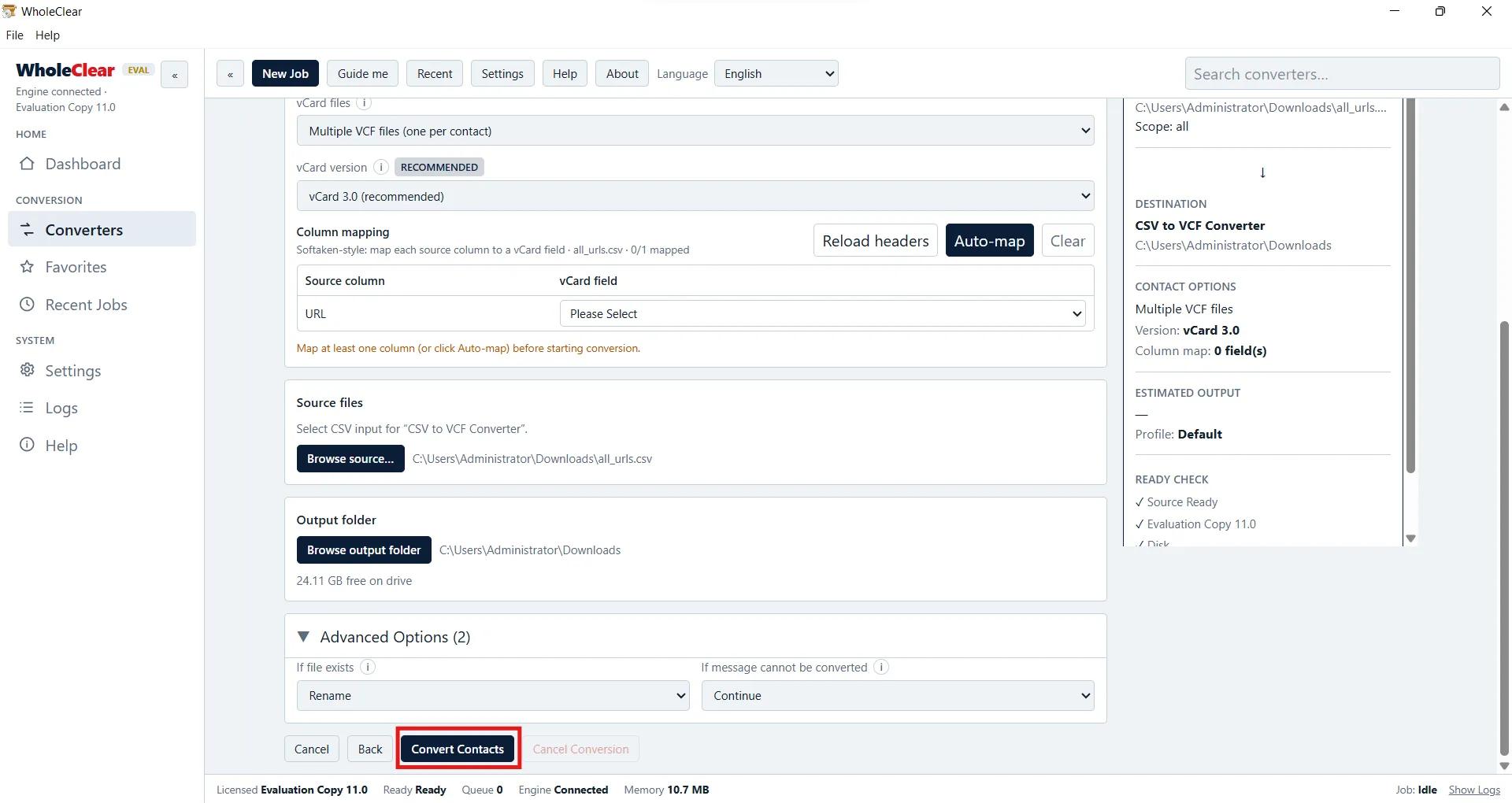Click the Converters arrows icon

[x=27, y=230]
